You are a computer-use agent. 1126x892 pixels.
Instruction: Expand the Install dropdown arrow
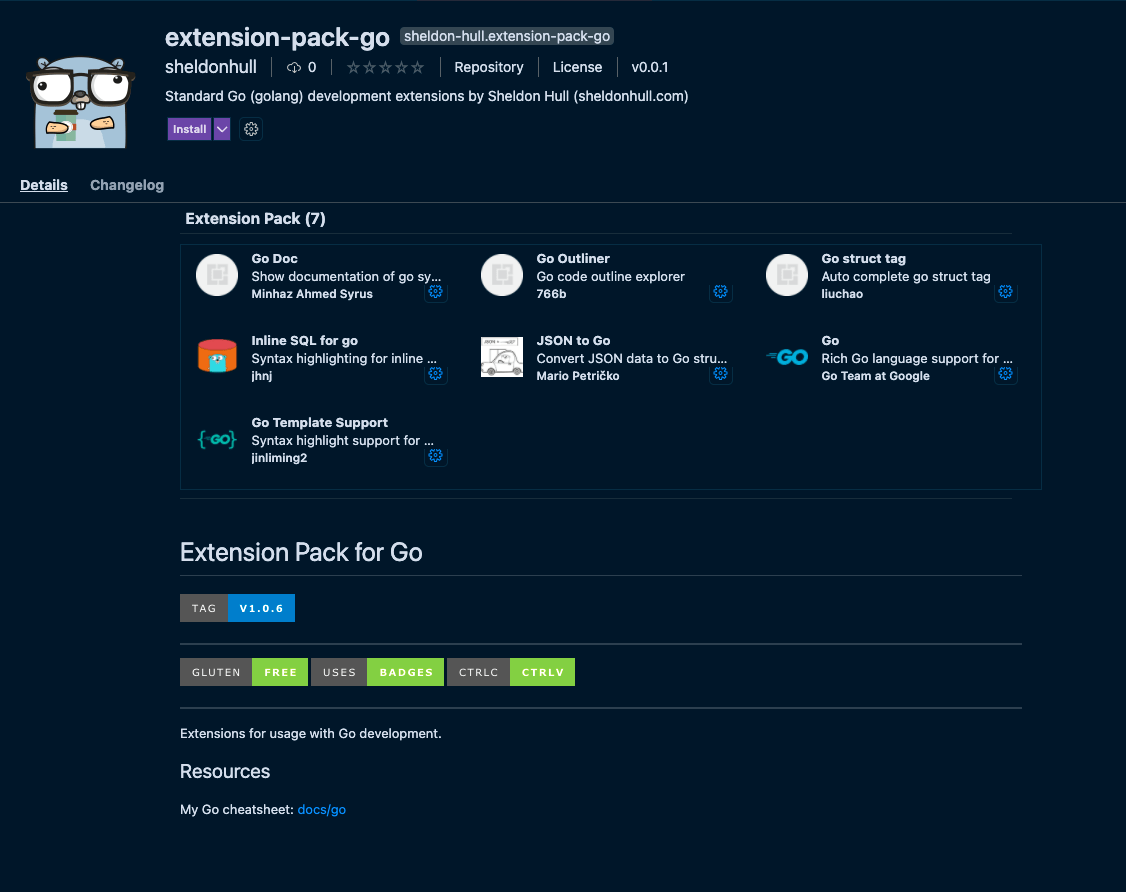click(x=222, y=129)
